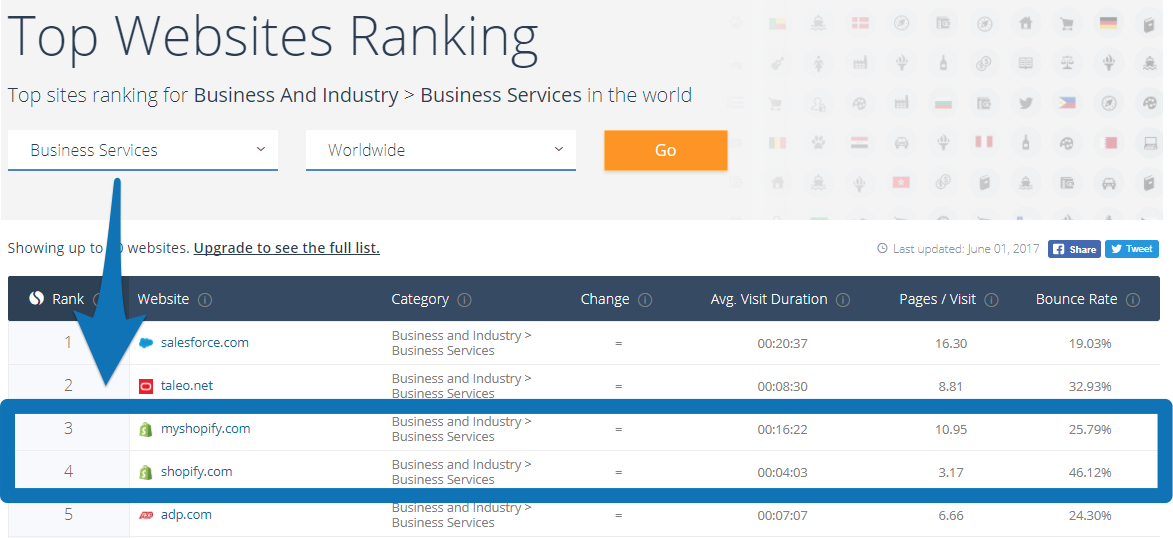The height and width of the screenshot is (538, 1173).
Task: Select the 00:20:37 visit duration cell
Action: coord(782,343)
